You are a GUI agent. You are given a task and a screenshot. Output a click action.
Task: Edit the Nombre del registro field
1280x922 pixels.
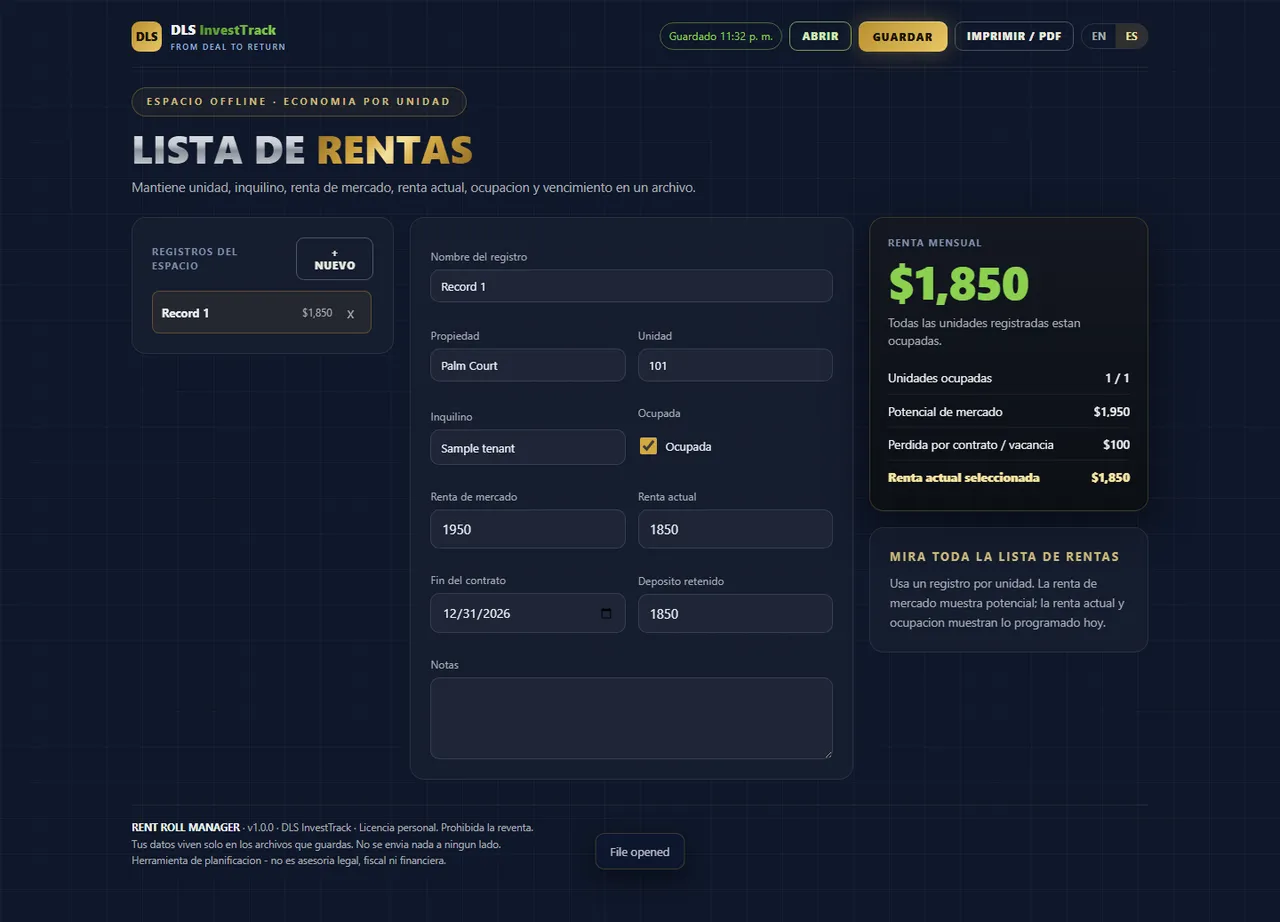tap(631, 286)
